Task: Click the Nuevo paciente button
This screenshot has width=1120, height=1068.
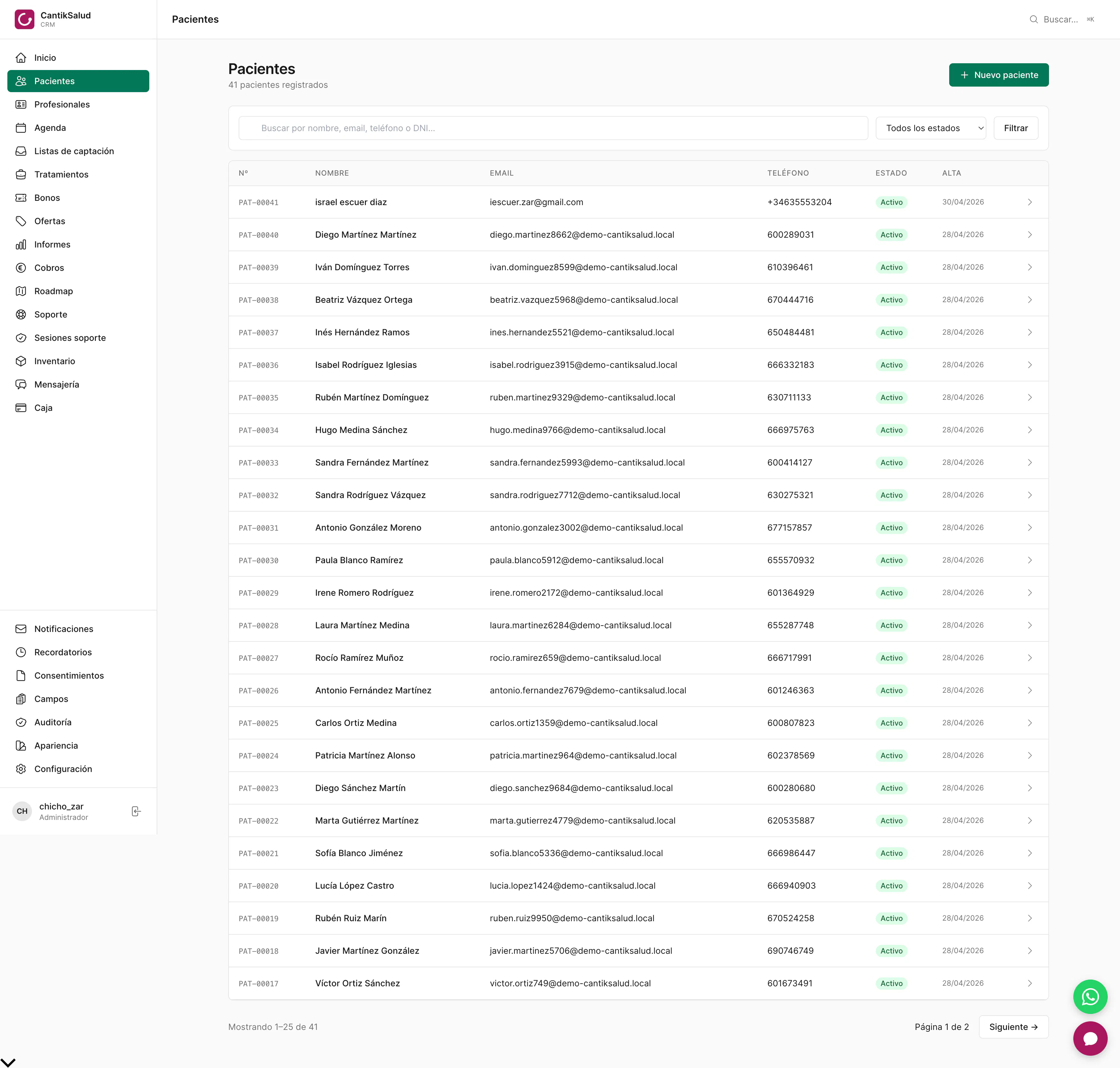Action: [x=998, y=75]
